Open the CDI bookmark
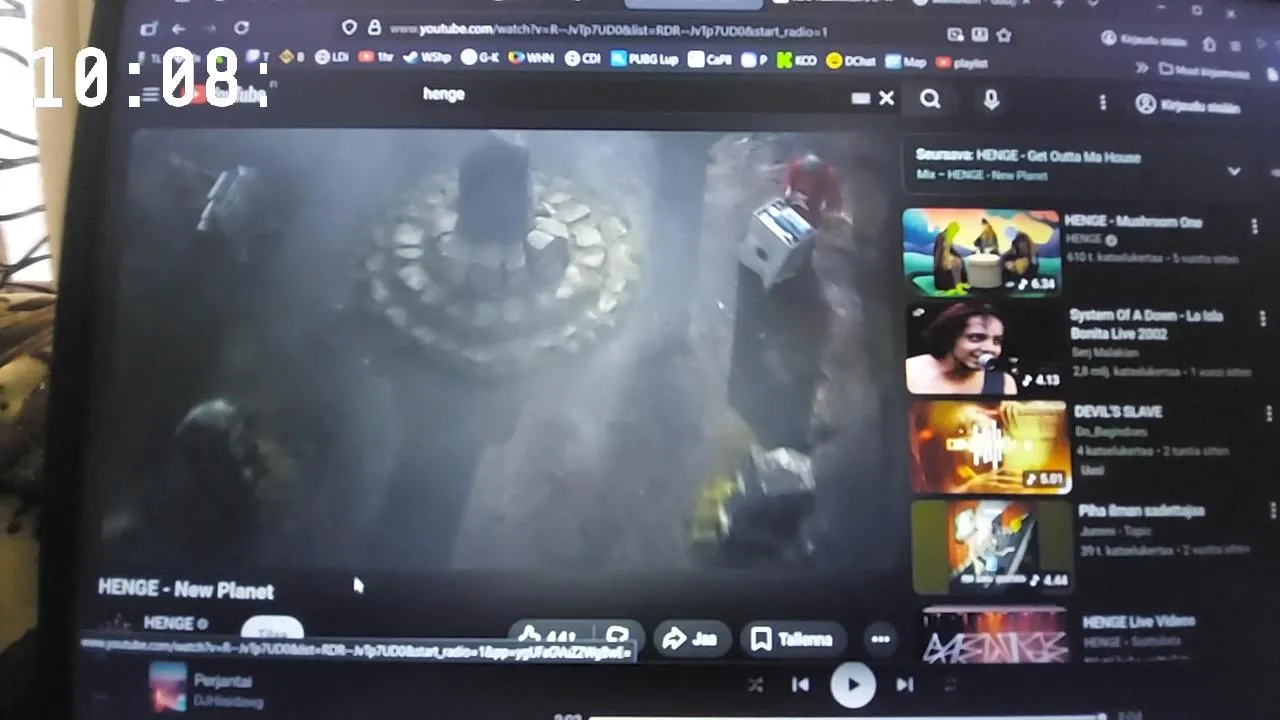Viewport: 1280px width, 720px height. [582, 59]
